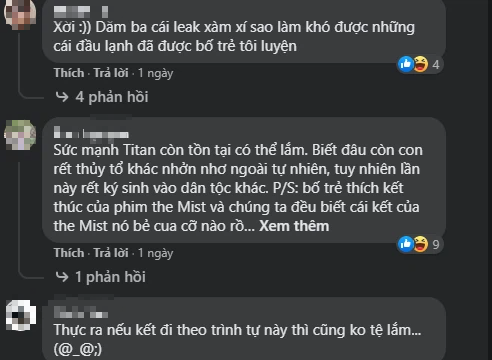Click the blurred username on Titan comment
Image resolution: width=492 pixels, height=360 pixels.
tap(91, 134)
